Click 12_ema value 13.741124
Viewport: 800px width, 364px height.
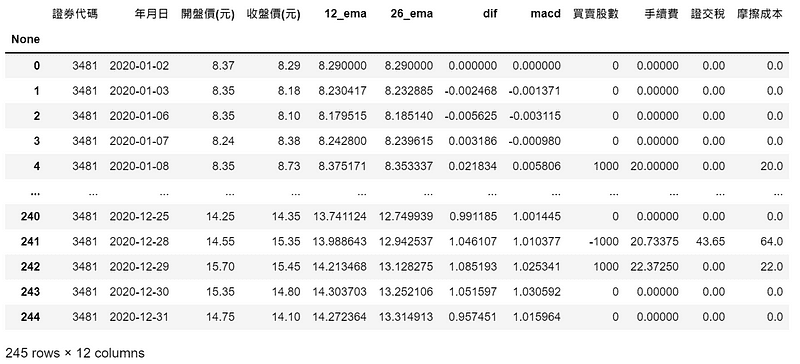point(339,216)
